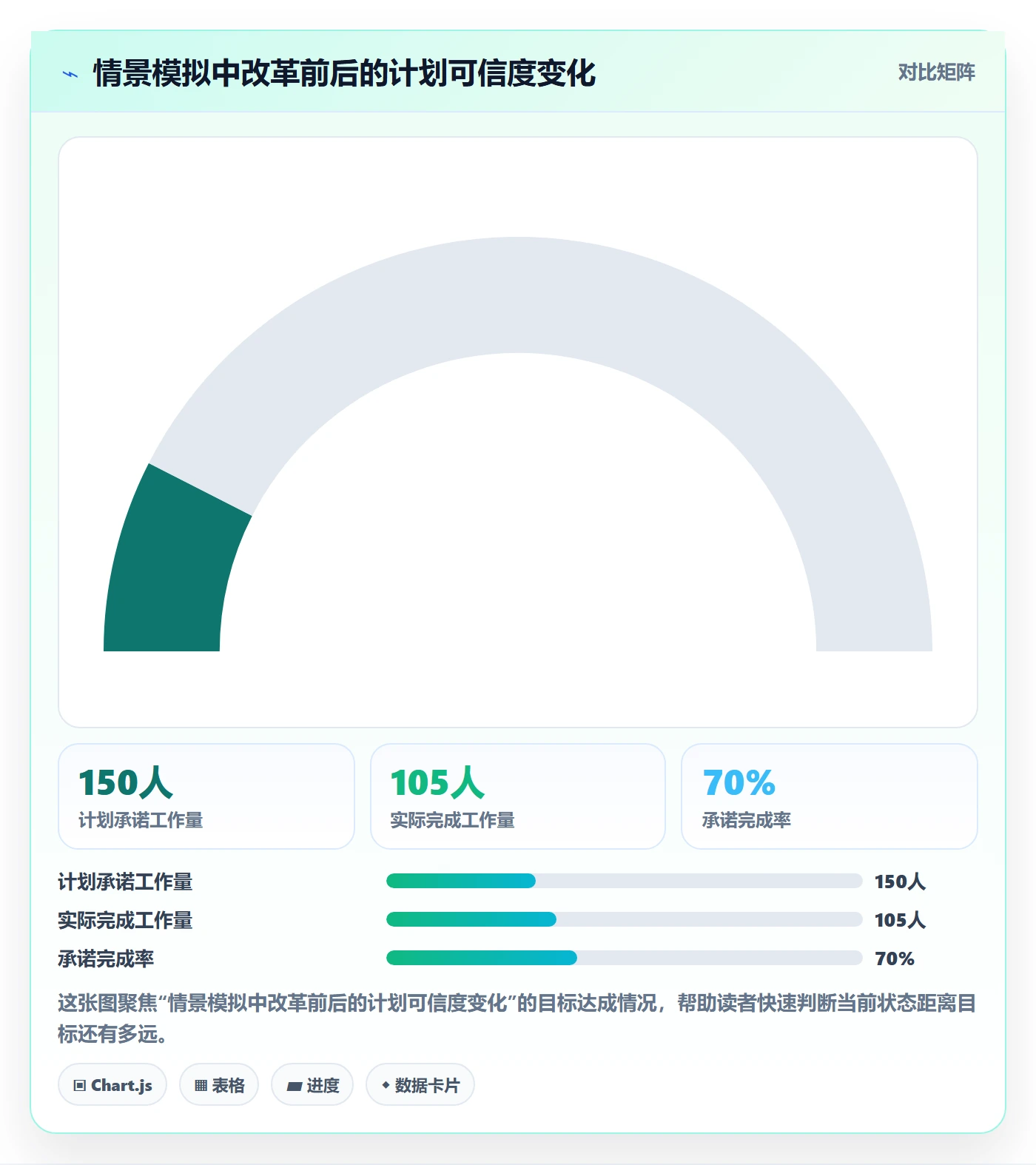Screen dimensions: 1036x1165
Task: Click the title 情景模拟中改革前后的计划可信度变化
Action: 344,73
